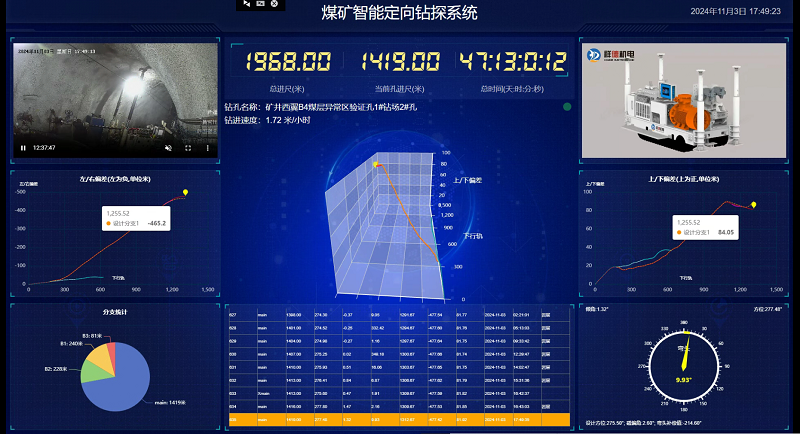The image size is (800, 434).
Task: Click the 3D drilling trajectory chart
Action: tap(400, 230)
